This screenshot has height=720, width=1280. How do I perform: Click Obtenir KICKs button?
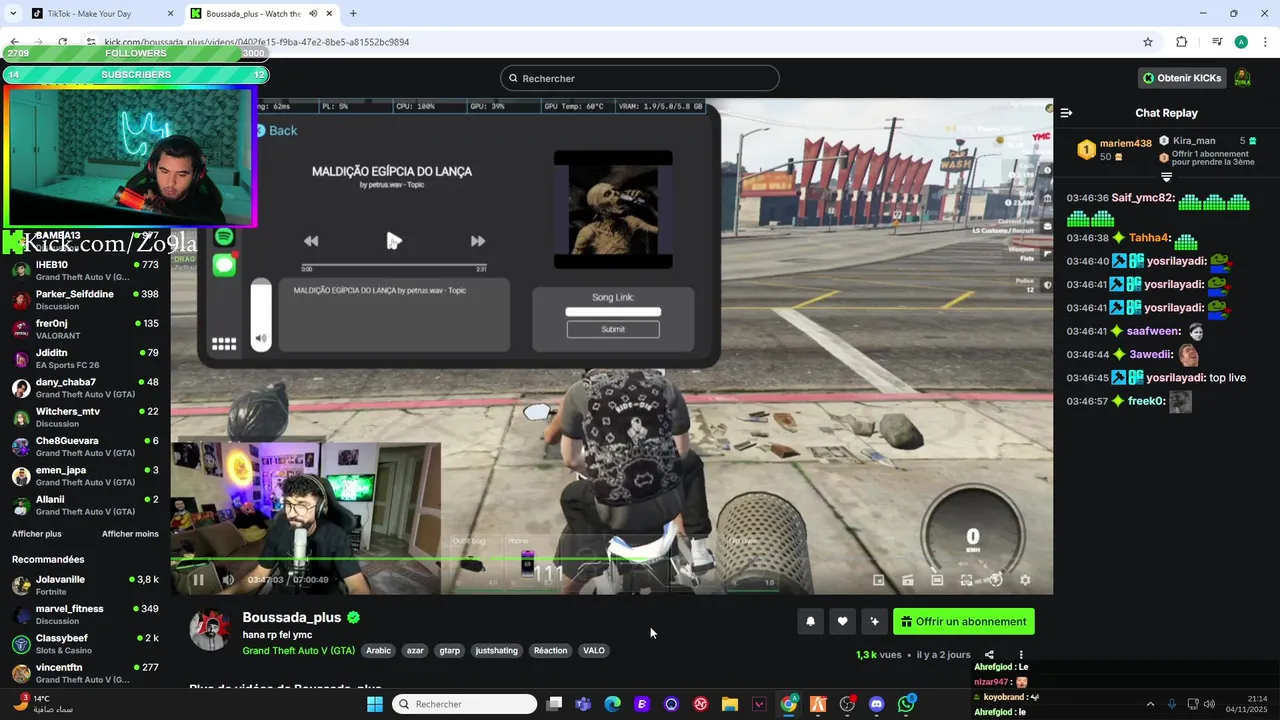tap(1182, 78)
